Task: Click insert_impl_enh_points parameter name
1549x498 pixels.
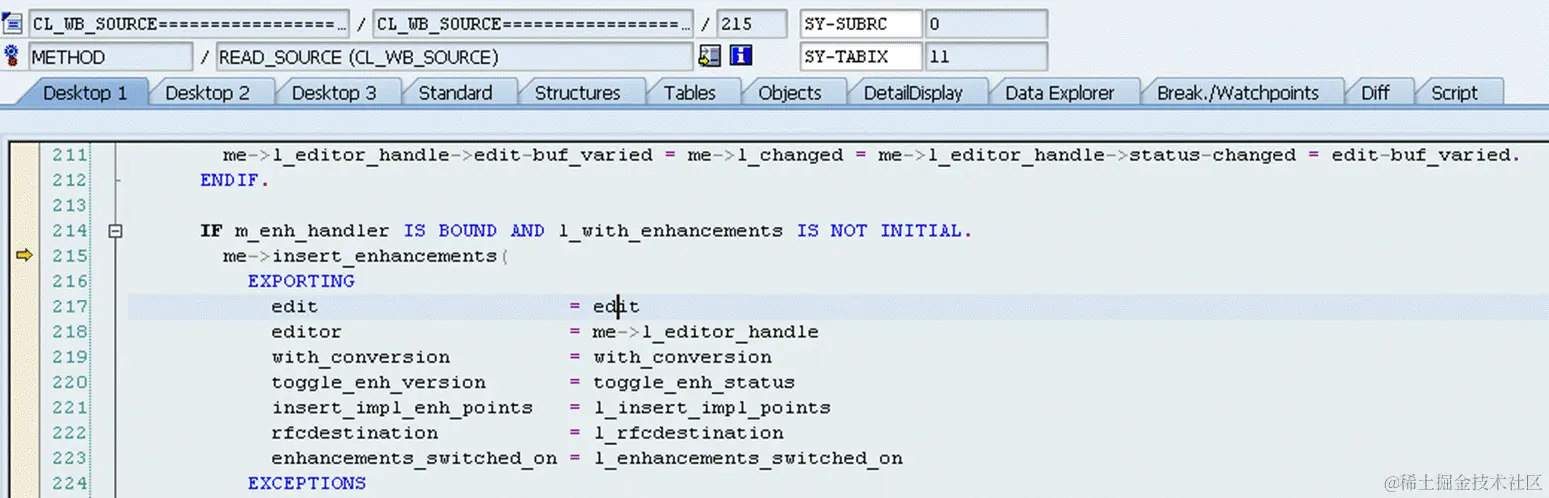Action: [x=402, y=408]
